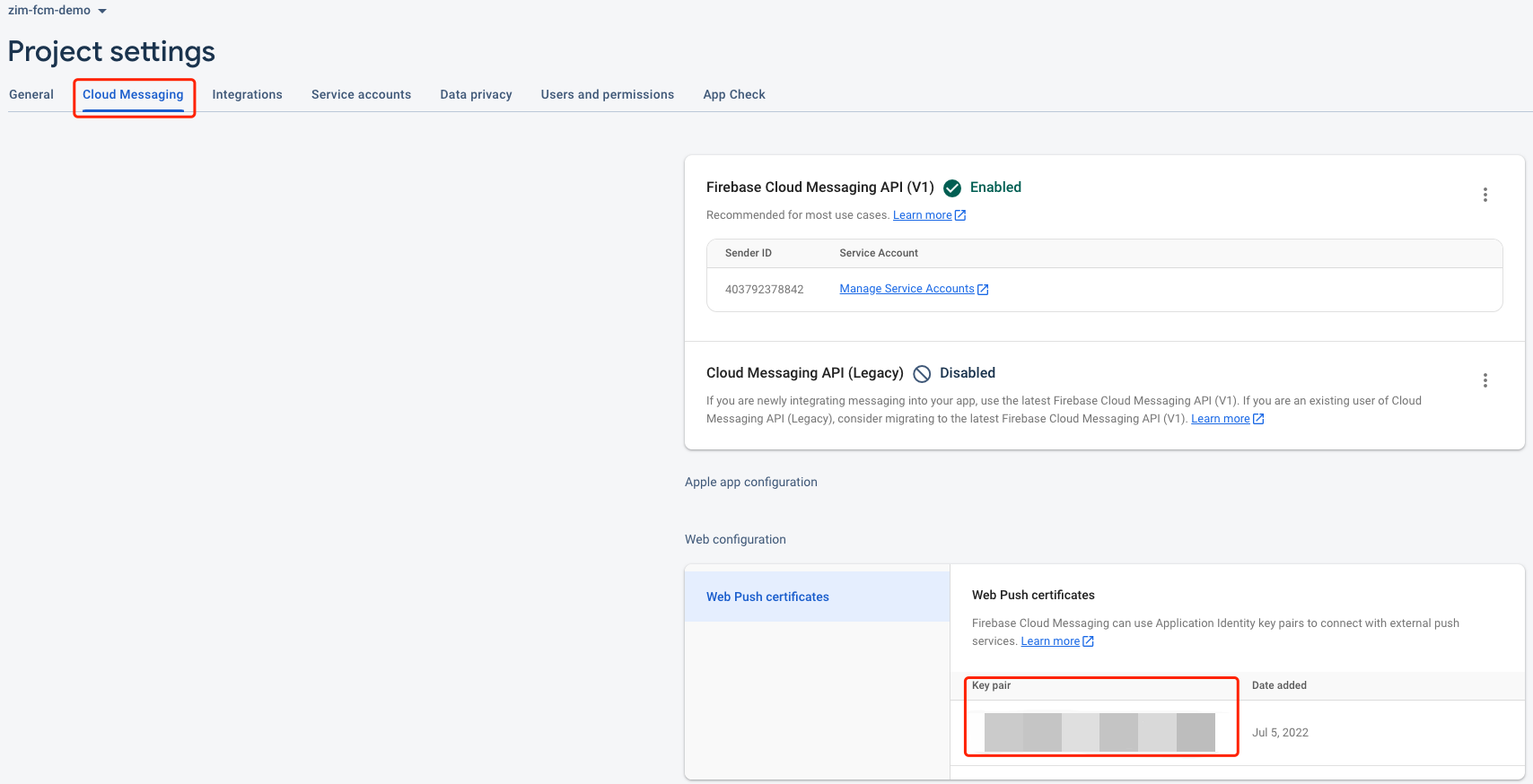Click external-link icon after Legacy Learn more
Viewport: 1533px width, 784px height.
(1258, 419)
